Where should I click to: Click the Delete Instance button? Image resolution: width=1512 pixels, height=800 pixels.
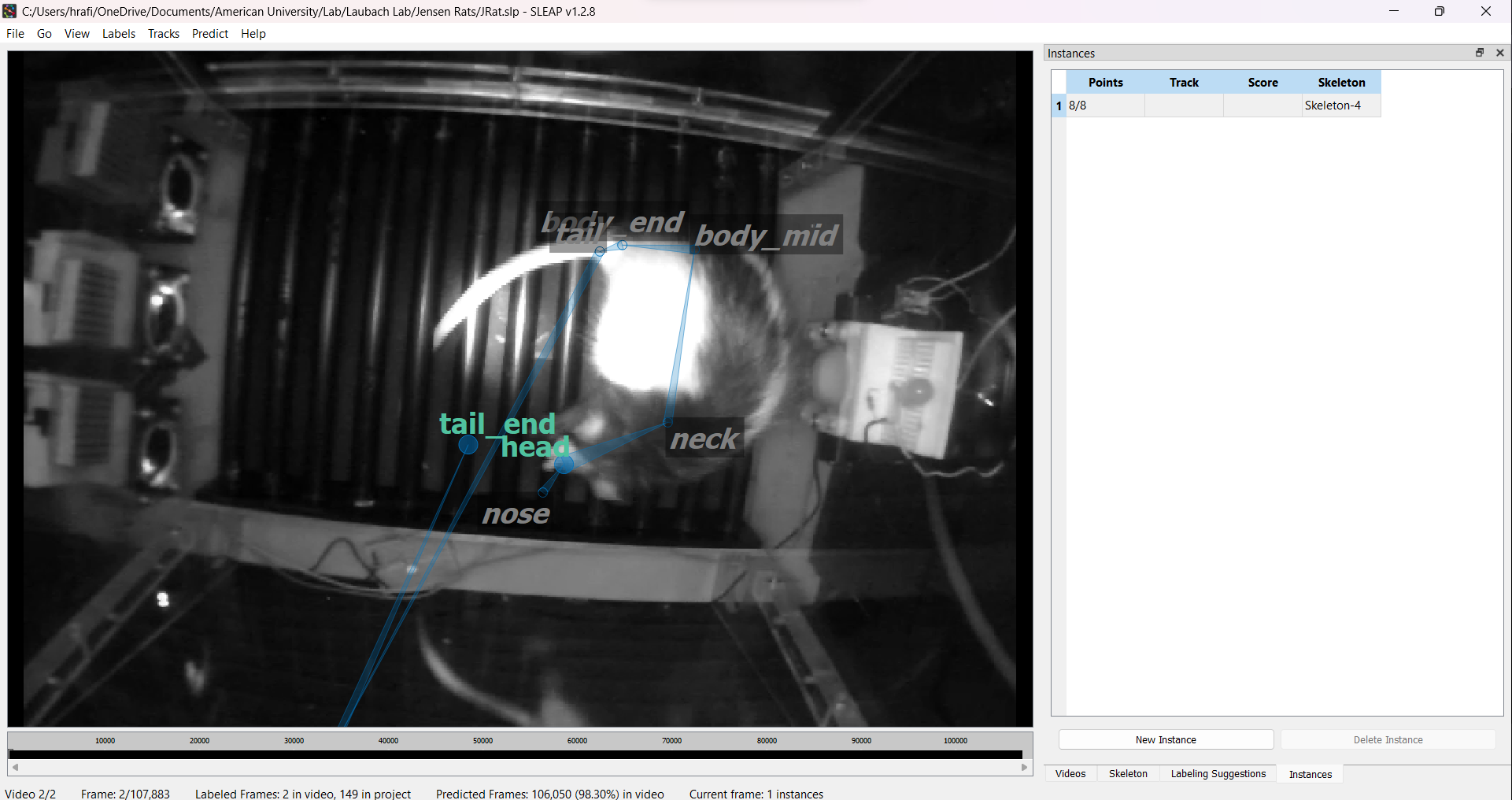click(x=1388, y=739)
